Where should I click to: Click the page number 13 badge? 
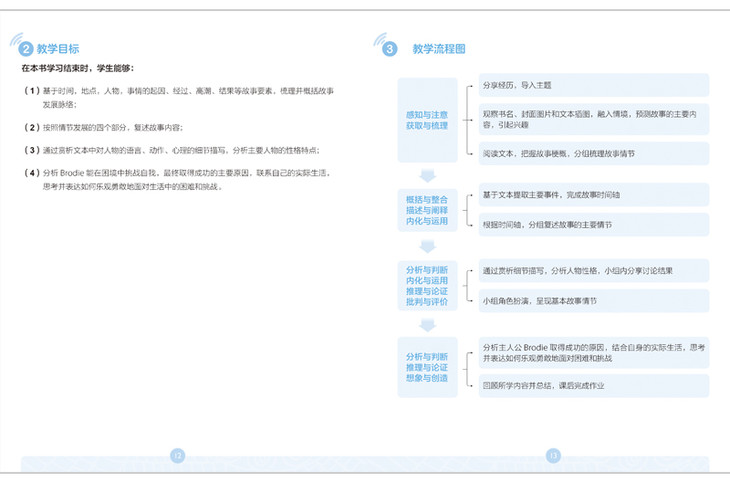pos(552,456)
